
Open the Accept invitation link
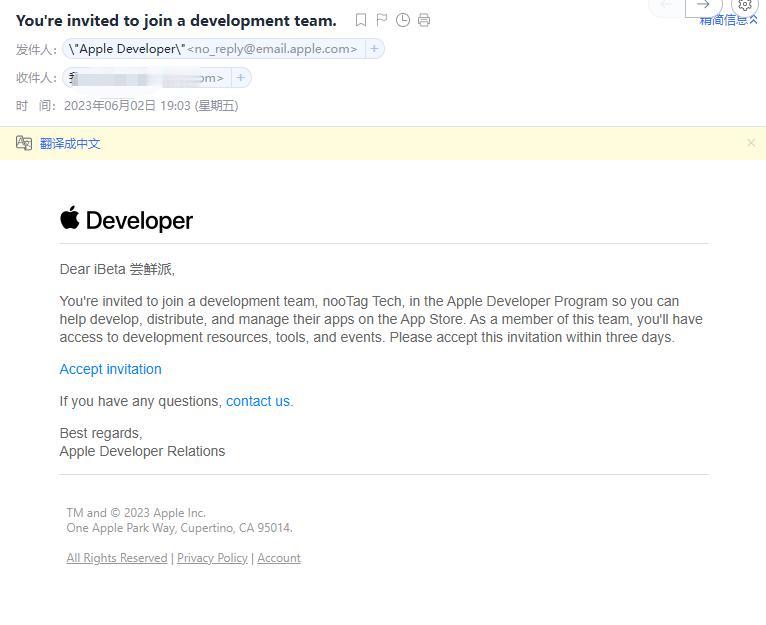pos(110,369)
